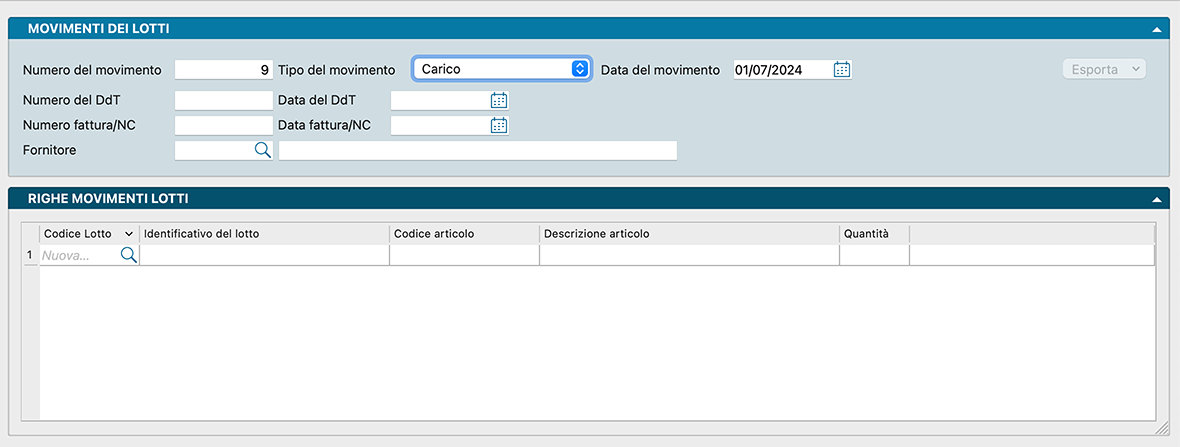Viewport: 1180px width, 447px height.
Task: Click the Descrizione articolo column header
Action: click(689, 234)
